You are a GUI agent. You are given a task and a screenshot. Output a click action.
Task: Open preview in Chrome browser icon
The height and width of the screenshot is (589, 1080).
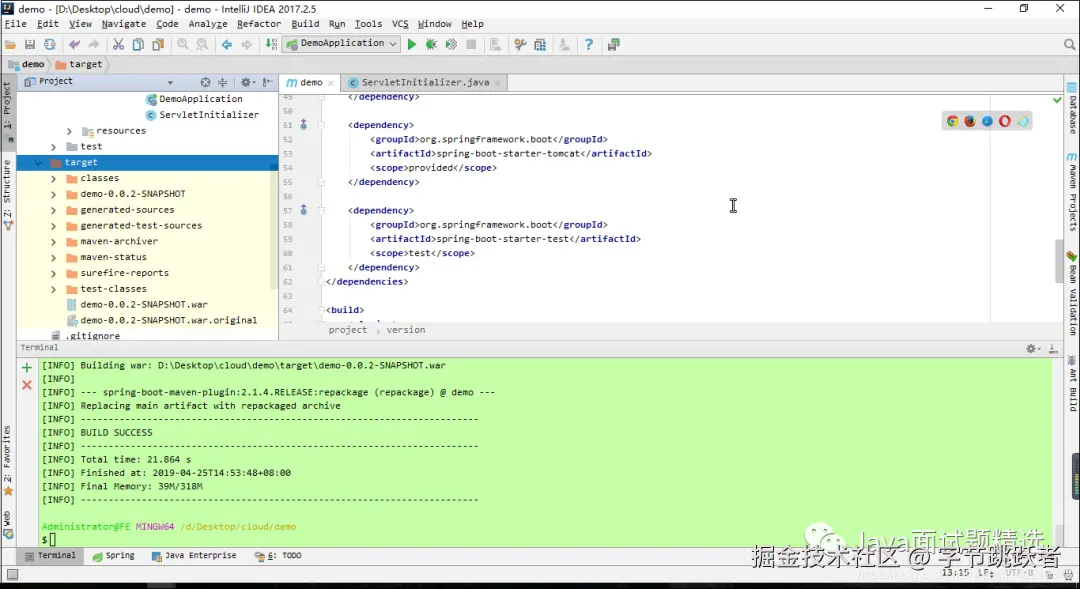953,121
